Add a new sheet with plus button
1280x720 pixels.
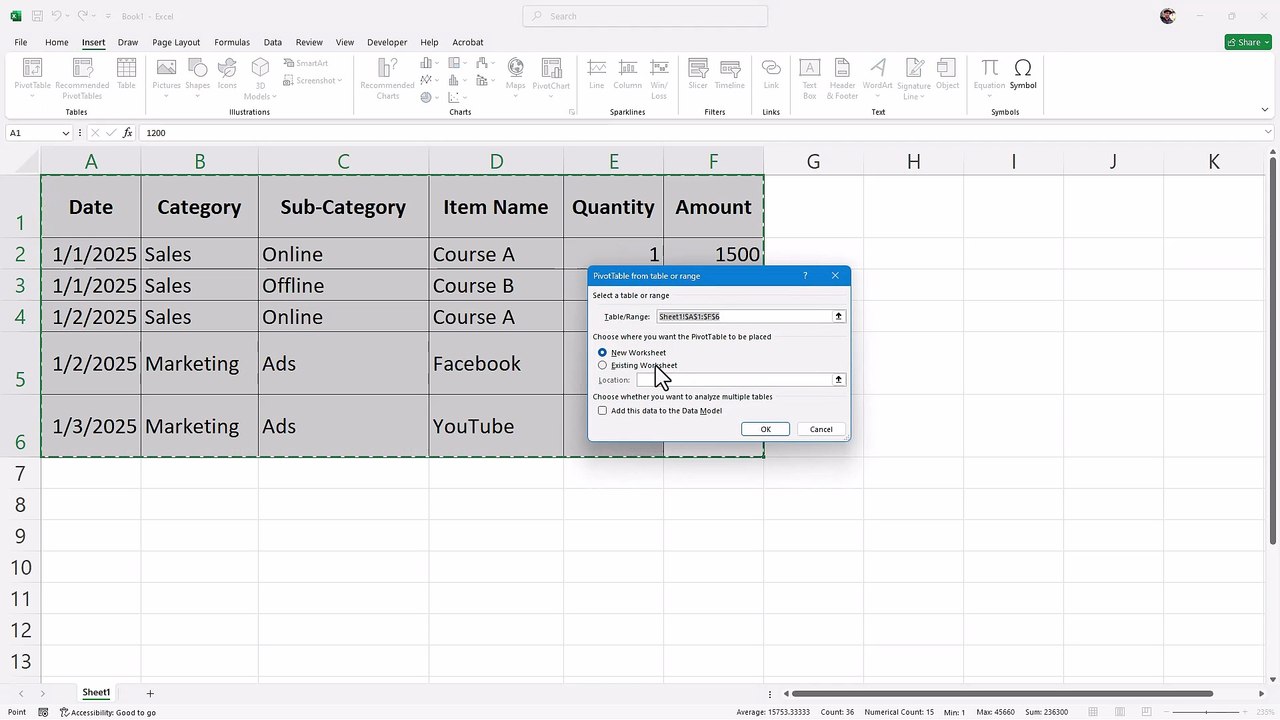150,693
